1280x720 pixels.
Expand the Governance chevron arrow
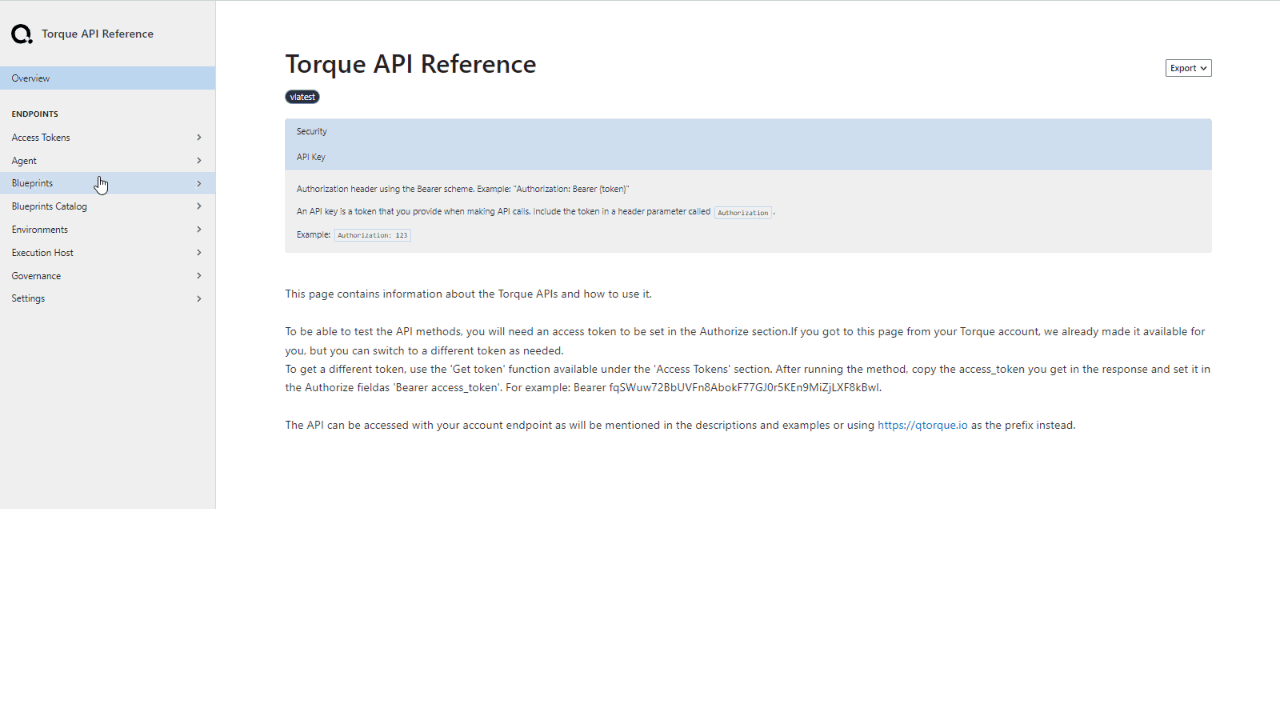(199, 275)
